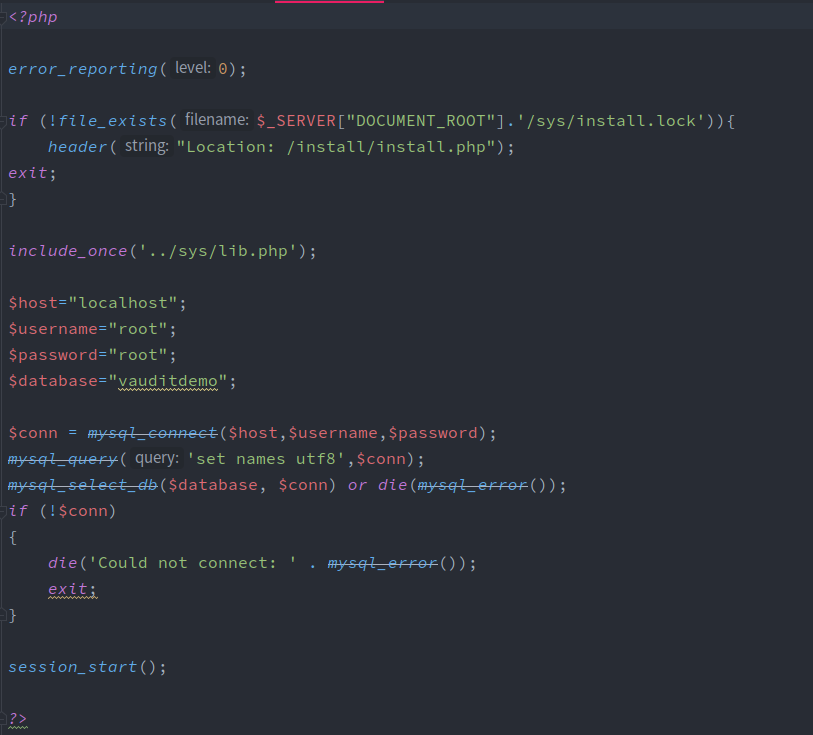Place cursor on the error_reporting function
The width and height of the screenshot is (813, 735).
82,69
